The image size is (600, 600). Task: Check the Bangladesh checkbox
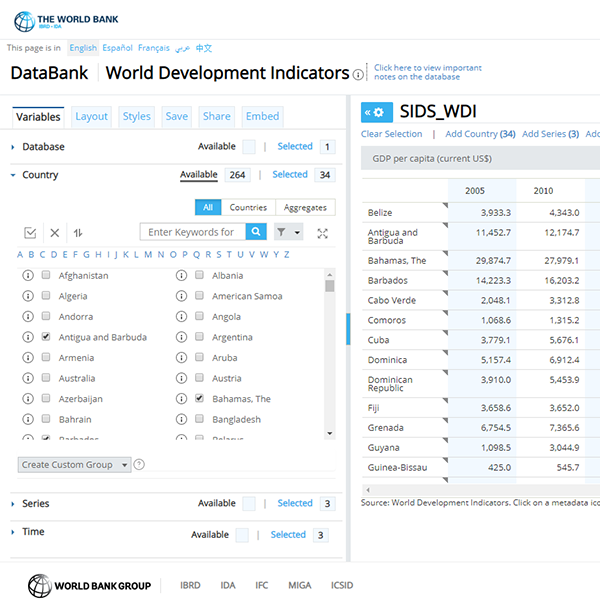tap(199, 419)
